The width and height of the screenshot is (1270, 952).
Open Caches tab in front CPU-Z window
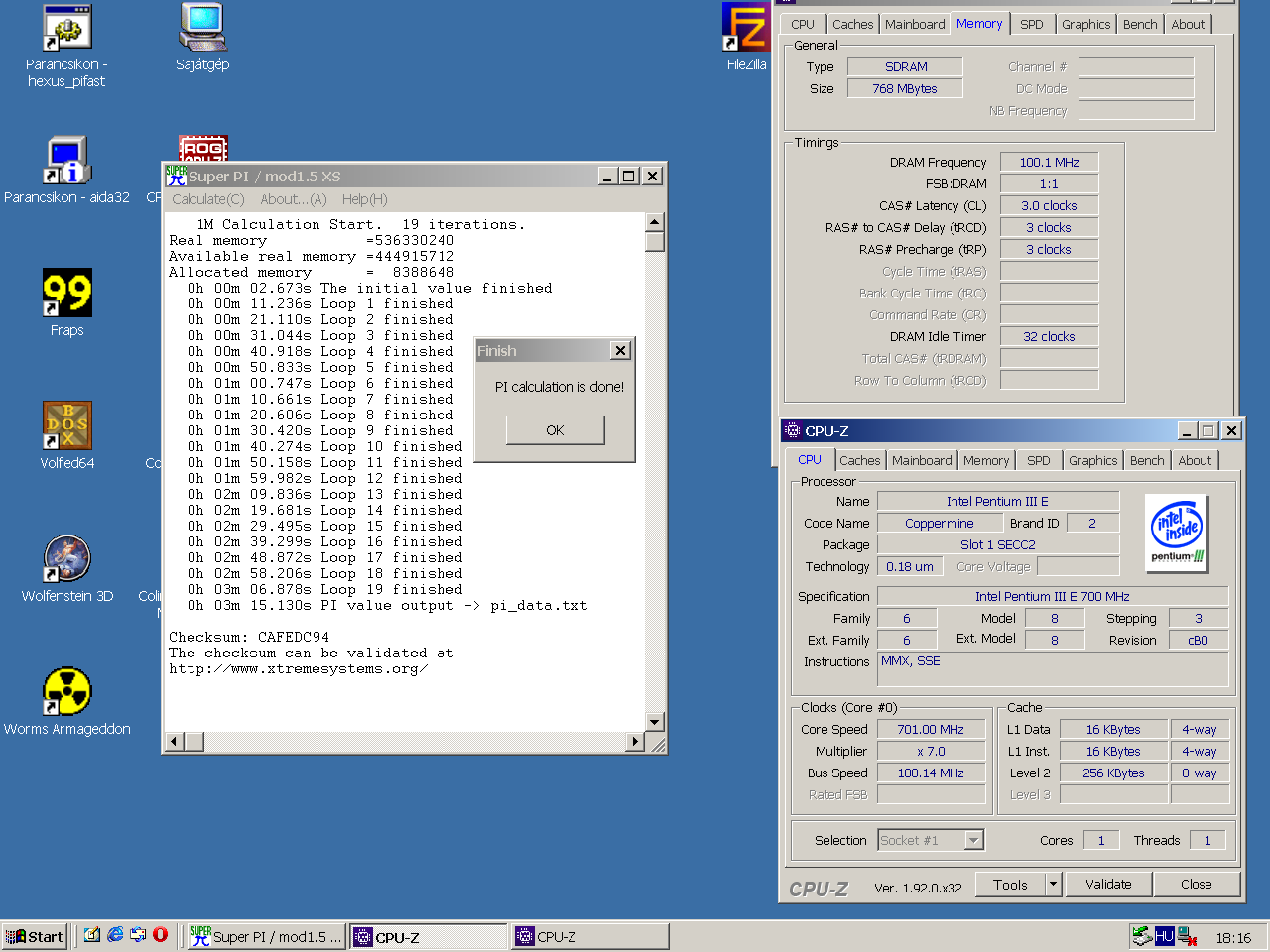pyautogui.click(x=859, y=460)
